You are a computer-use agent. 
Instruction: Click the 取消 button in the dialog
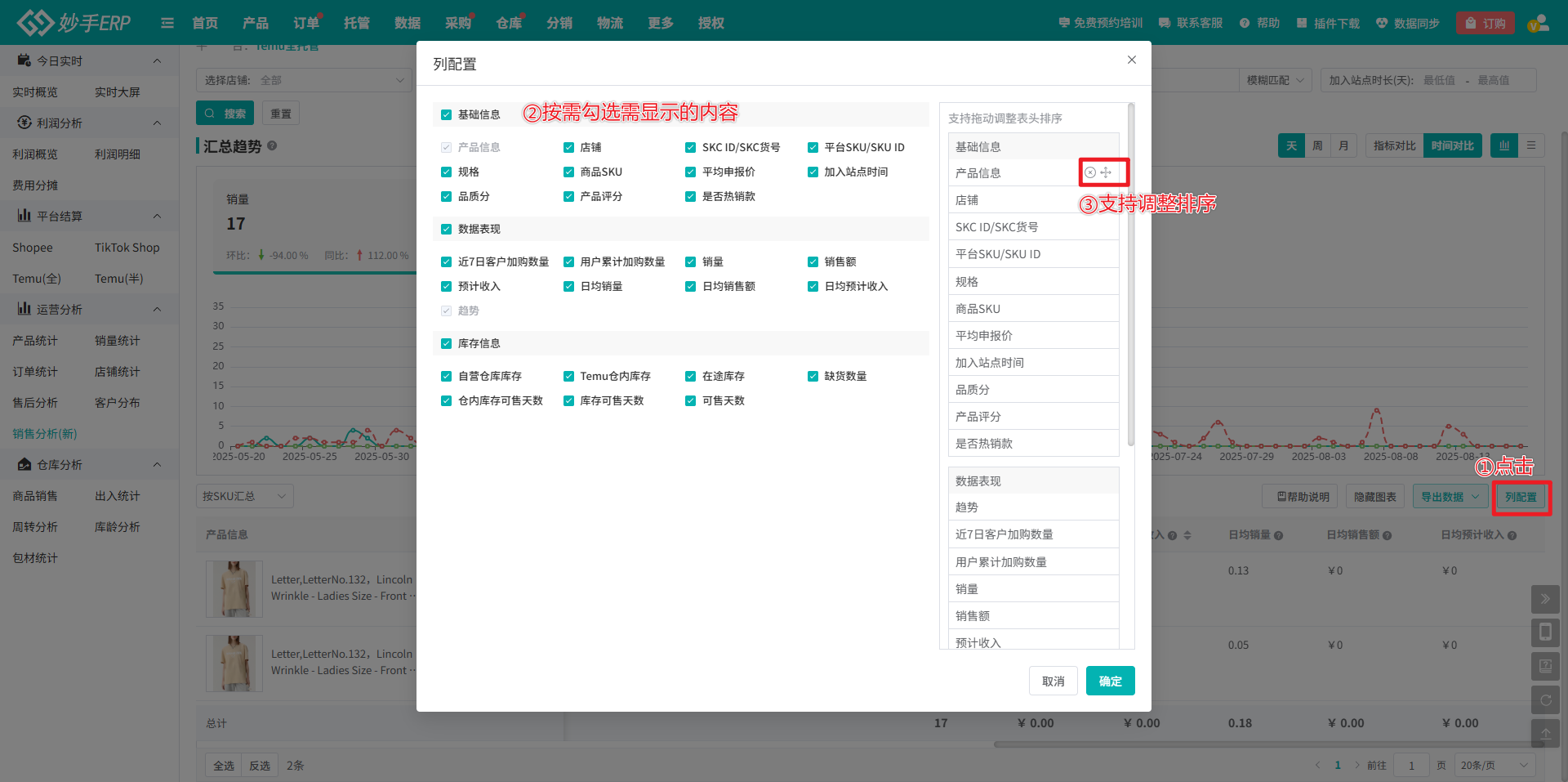pyautogui.click(x=1053, y=681)
